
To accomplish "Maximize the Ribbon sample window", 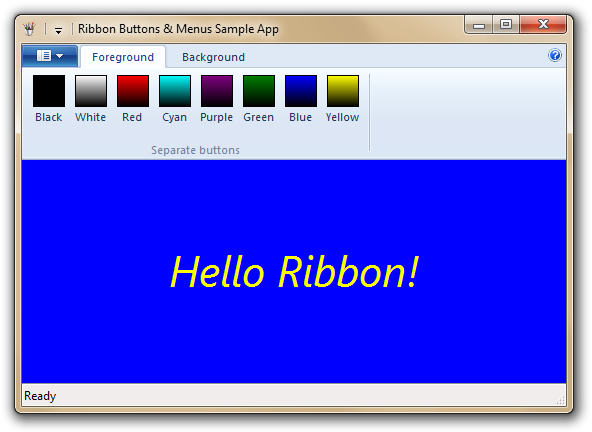I will pos(506,25).
